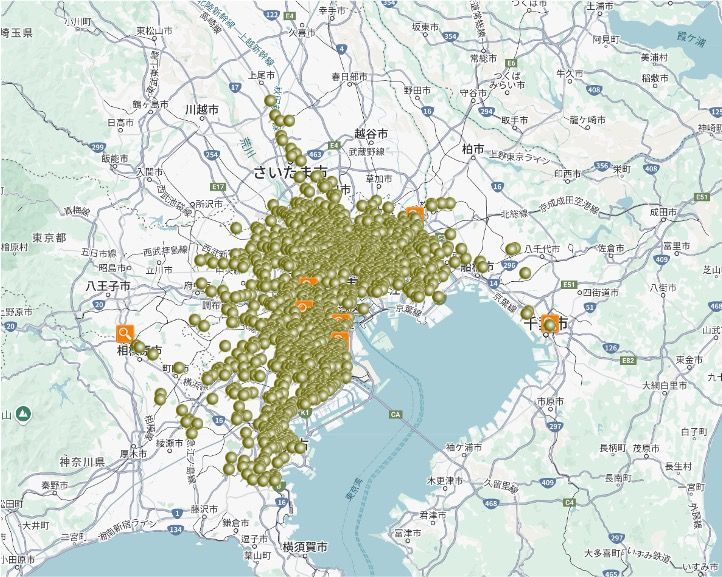Click the 川越市 city label
Screen dimensions: 722x577
(x=202, y=110)
